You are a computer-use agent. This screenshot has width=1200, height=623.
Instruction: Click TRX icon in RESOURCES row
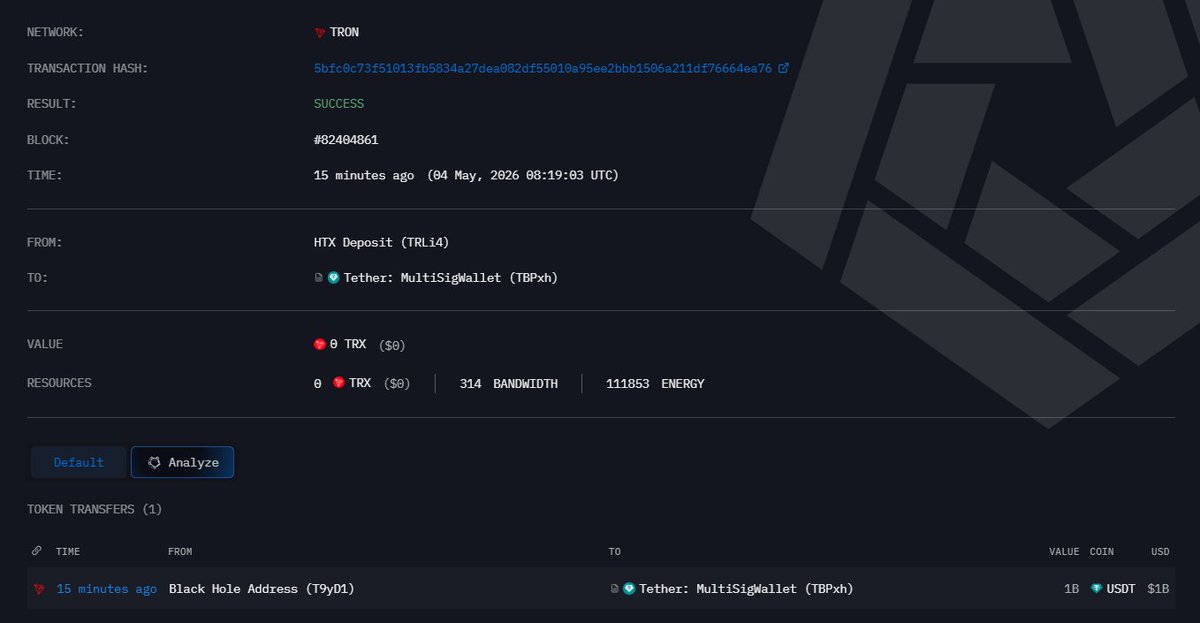[x=339, y=383]
